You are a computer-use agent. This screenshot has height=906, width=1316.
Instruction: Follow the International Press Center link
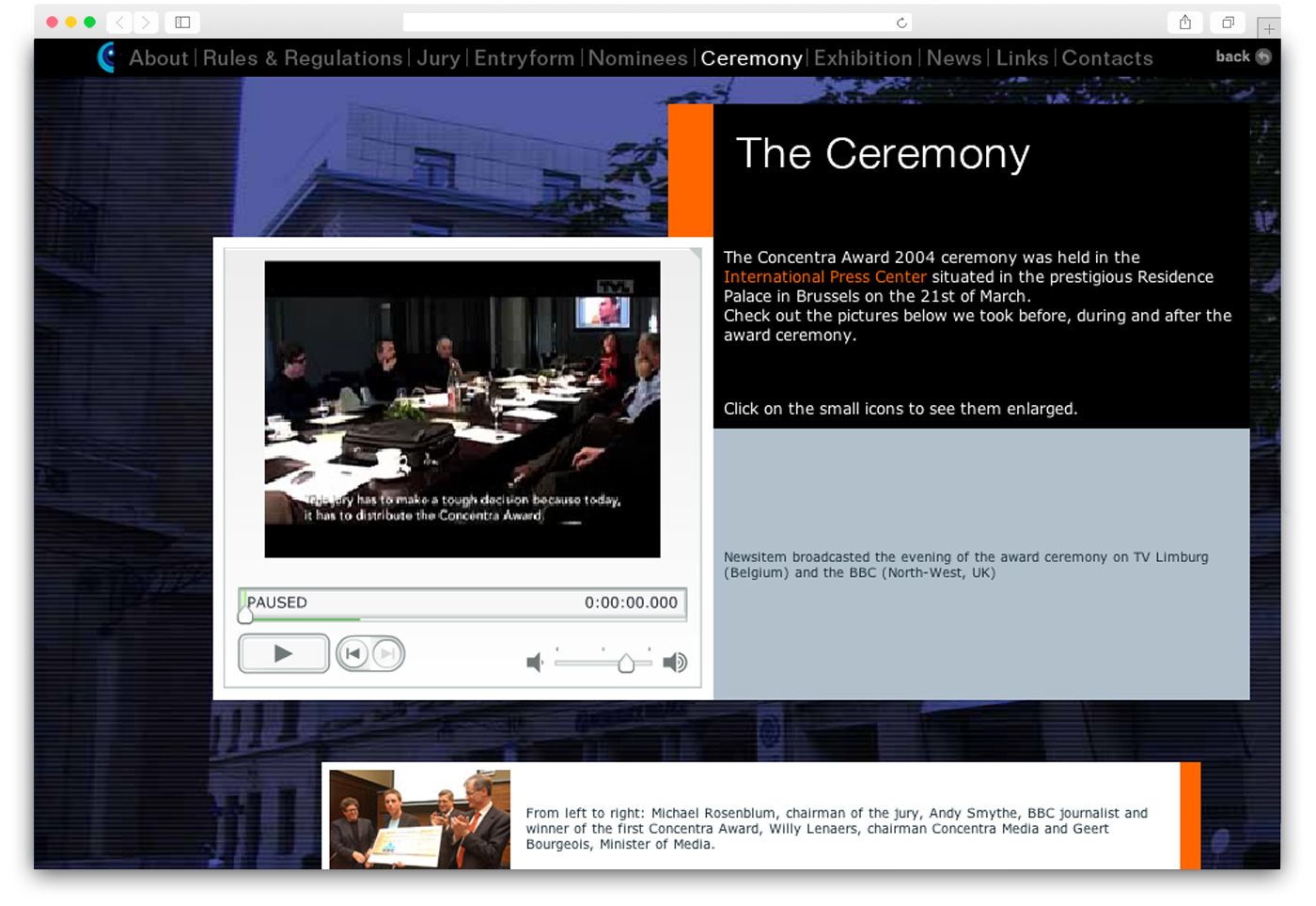click(824, 277)
